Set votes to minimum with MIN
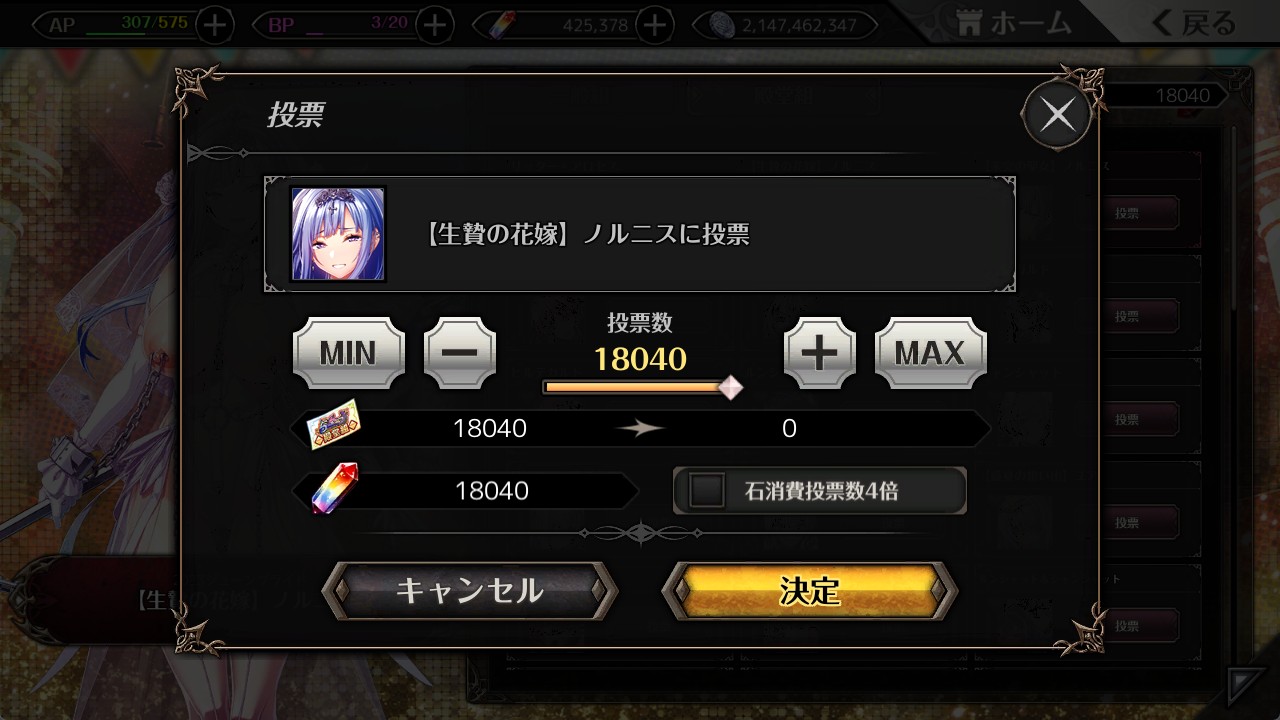The height and width of the screenshot is (720, 1280). click(x=349, y=353)
